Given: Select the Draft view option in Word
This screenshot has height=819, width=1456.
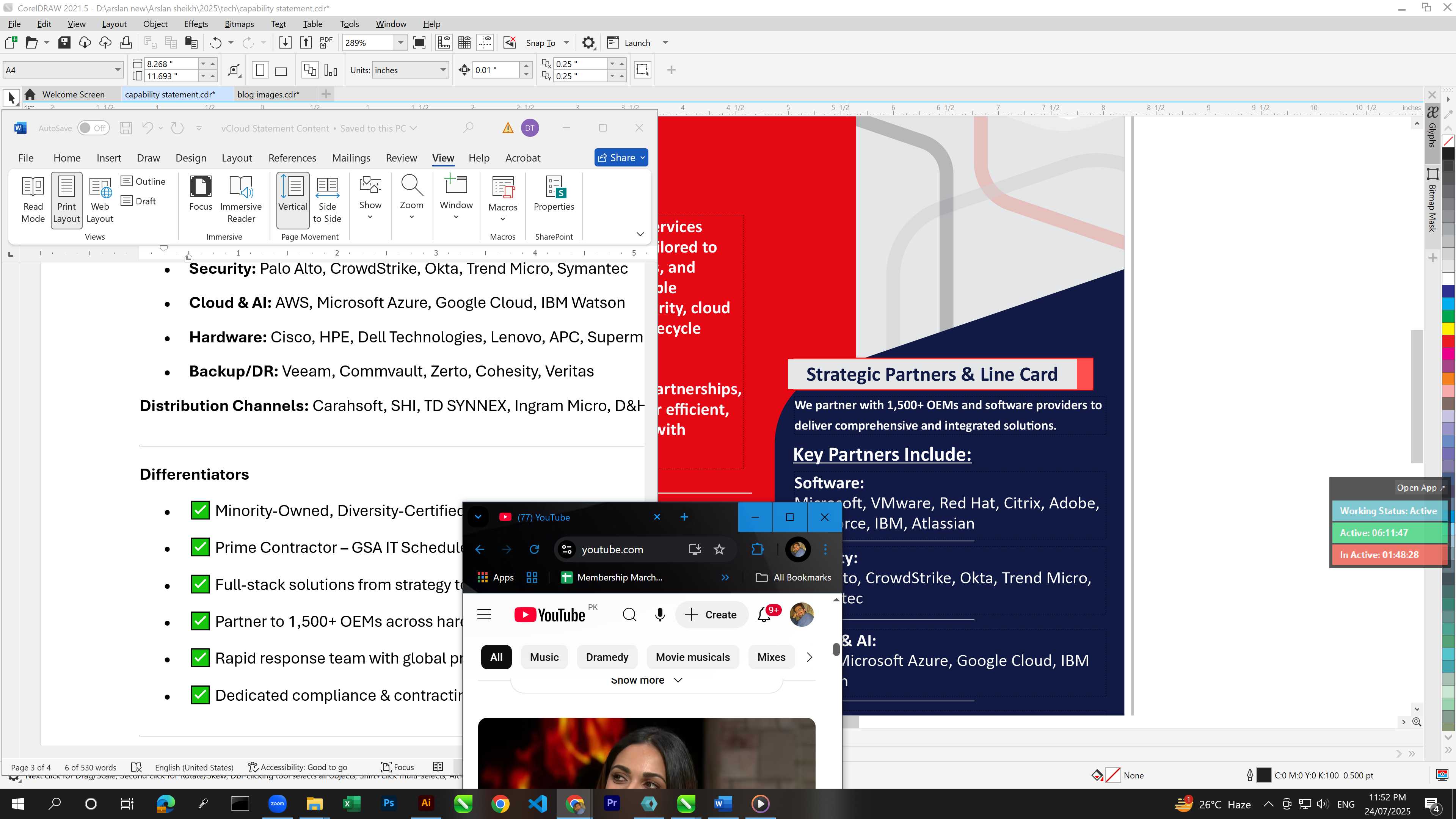Looking at the screenshot, I should [x=138, y=201].
